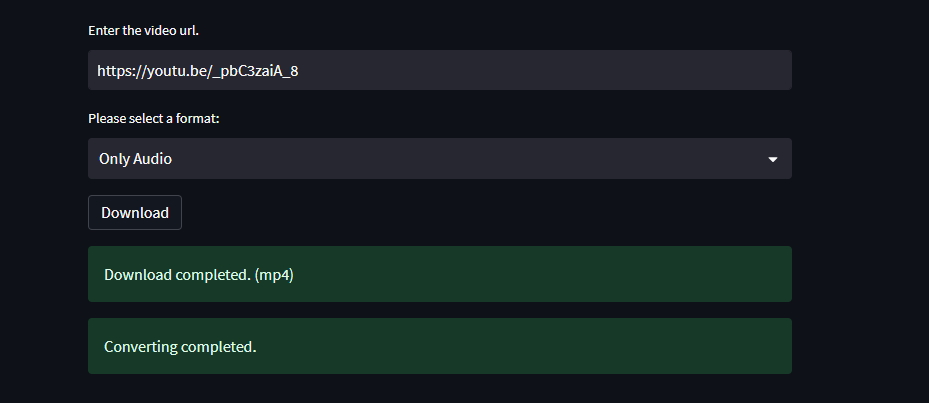
Task: Expand the format combo box via its arrow
Action: pos(773,159)
